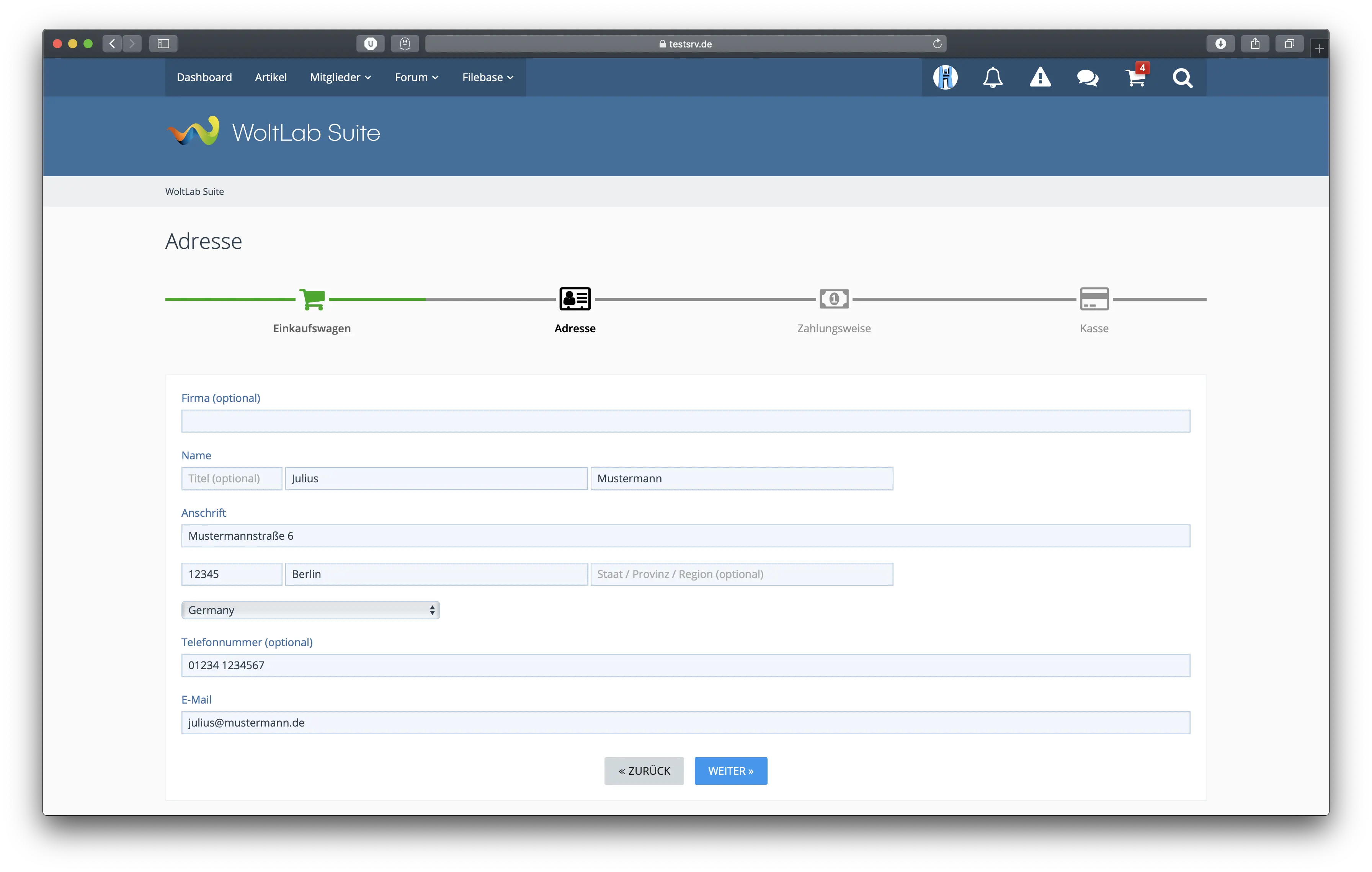The width and height of the screenshot is (1372, 872).
Task: Click the notifications bell icon
Action: pos(993,77)
